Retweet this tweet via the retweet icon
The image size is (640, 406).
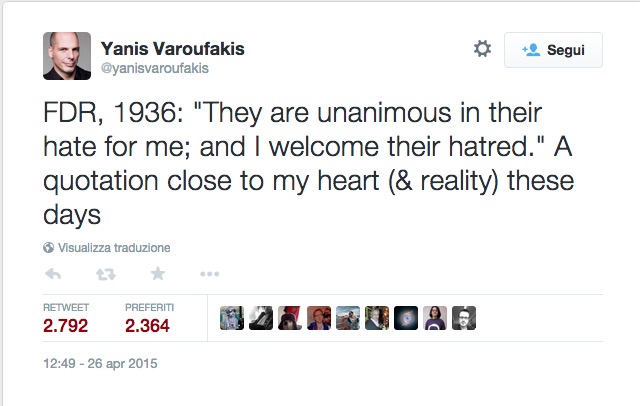pyautogui.click(x=106, y=274)
